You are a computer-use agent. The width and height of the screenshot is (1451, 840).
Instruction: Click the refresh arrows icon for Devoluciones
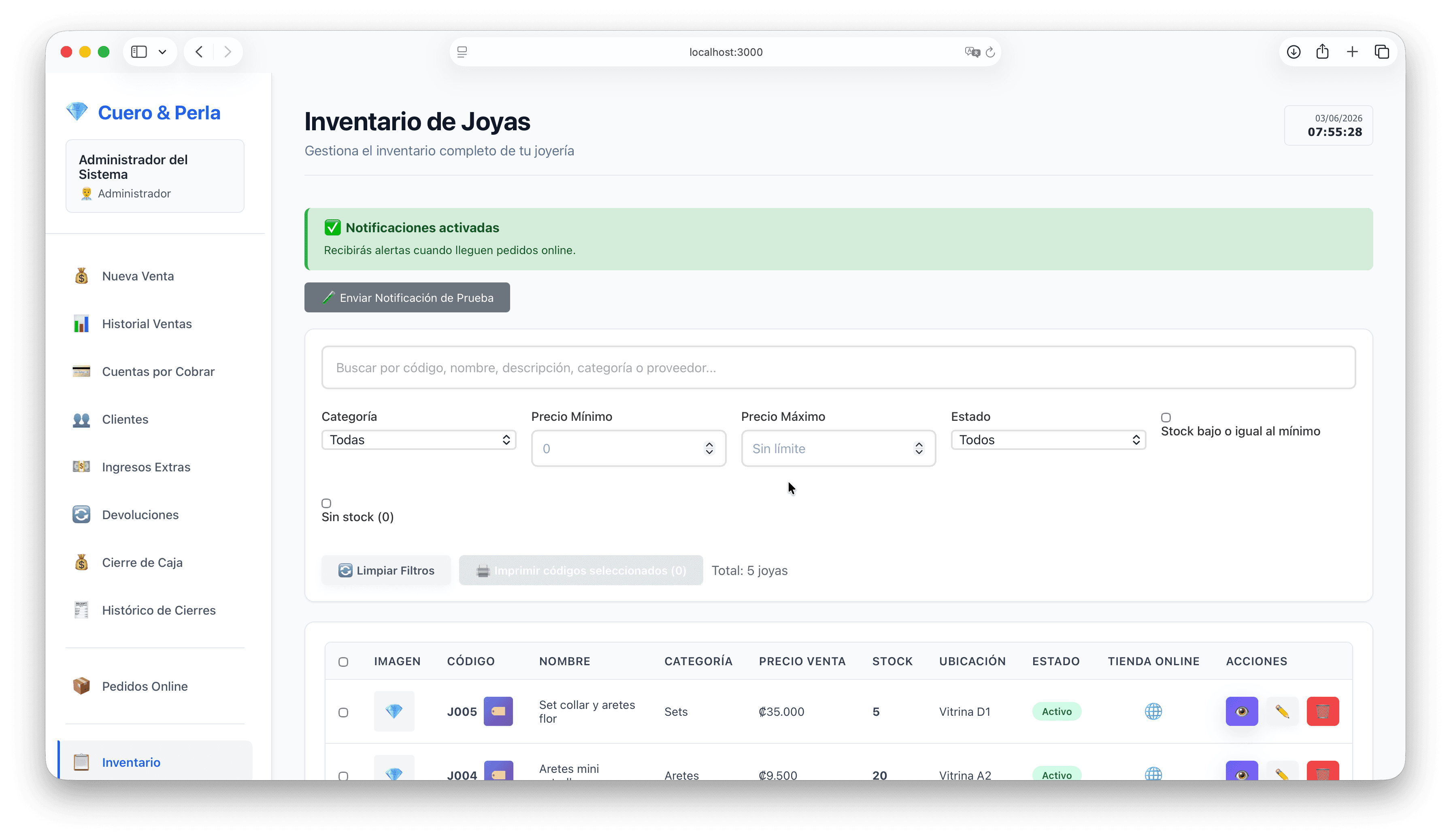[81, 514]
